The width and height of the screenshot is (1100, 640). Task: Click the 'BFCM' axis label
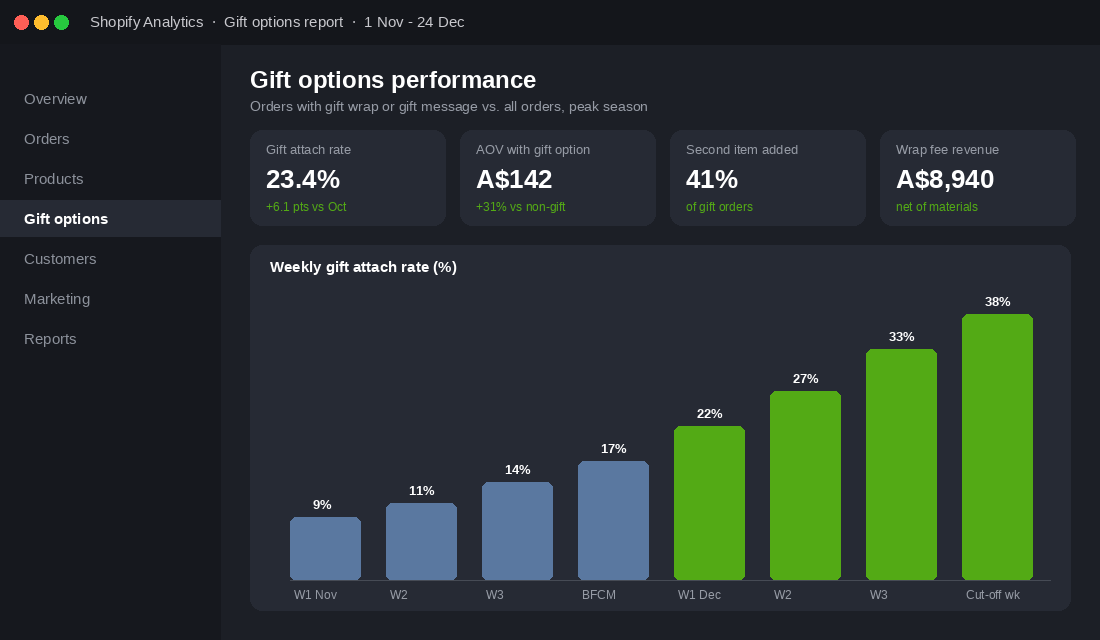[x=599, y=595]
